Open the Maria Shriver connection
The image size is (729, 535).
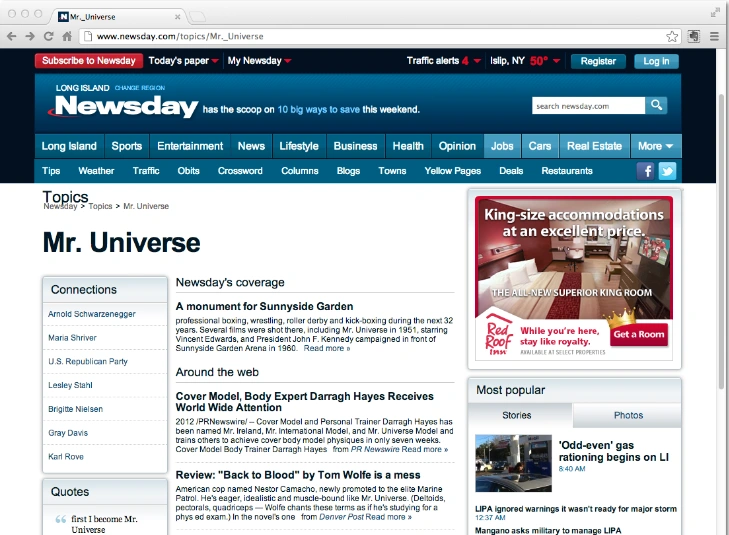(73, 337)
